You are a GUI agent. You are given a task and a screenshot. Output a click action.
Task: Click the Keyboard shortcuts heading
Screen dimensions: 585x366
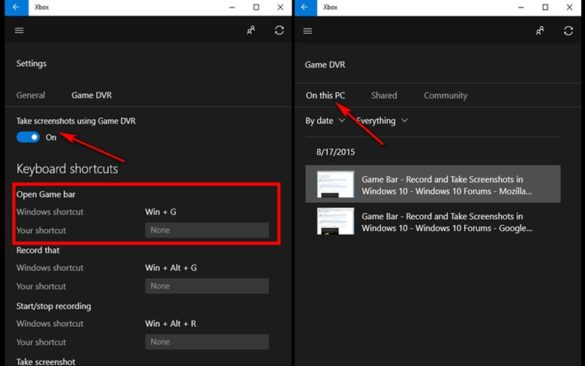click(67, 169)
